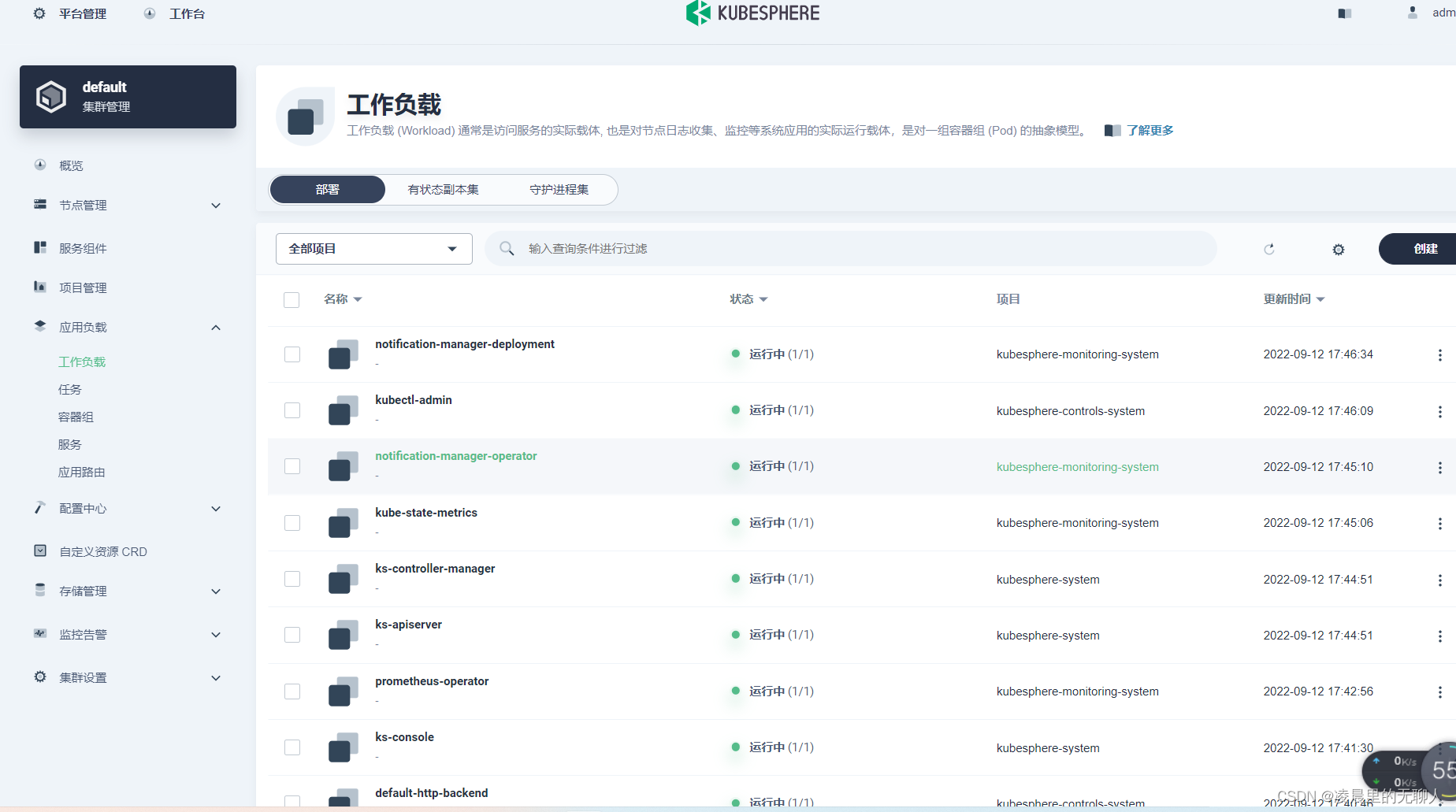This screenshot has height=812, width=1456.
Task: Switch to the 守护进程集 tab
Action: tap(559, 190)
